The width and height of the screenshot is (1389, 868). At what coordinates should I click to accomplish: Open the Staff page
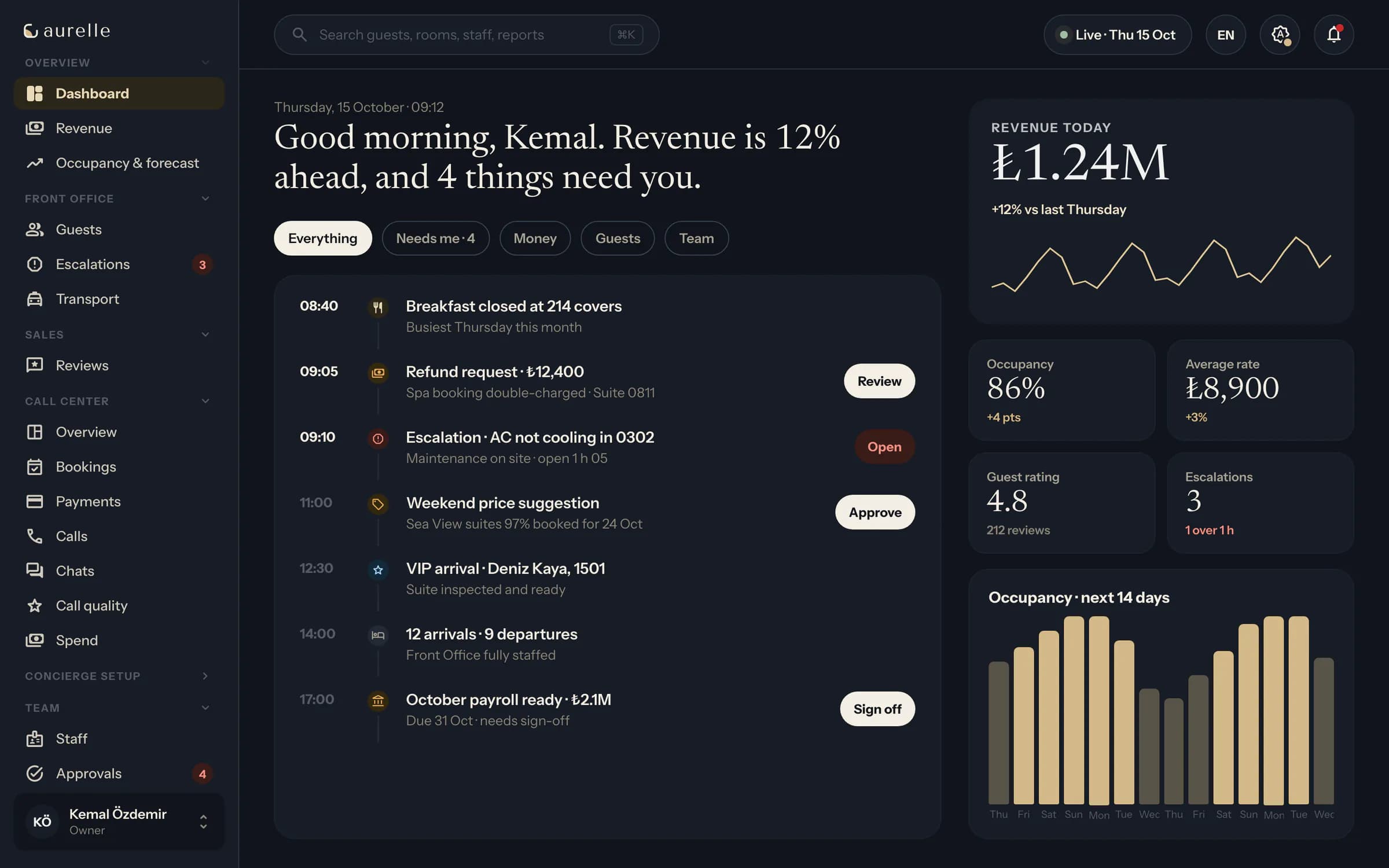(119, 738)
